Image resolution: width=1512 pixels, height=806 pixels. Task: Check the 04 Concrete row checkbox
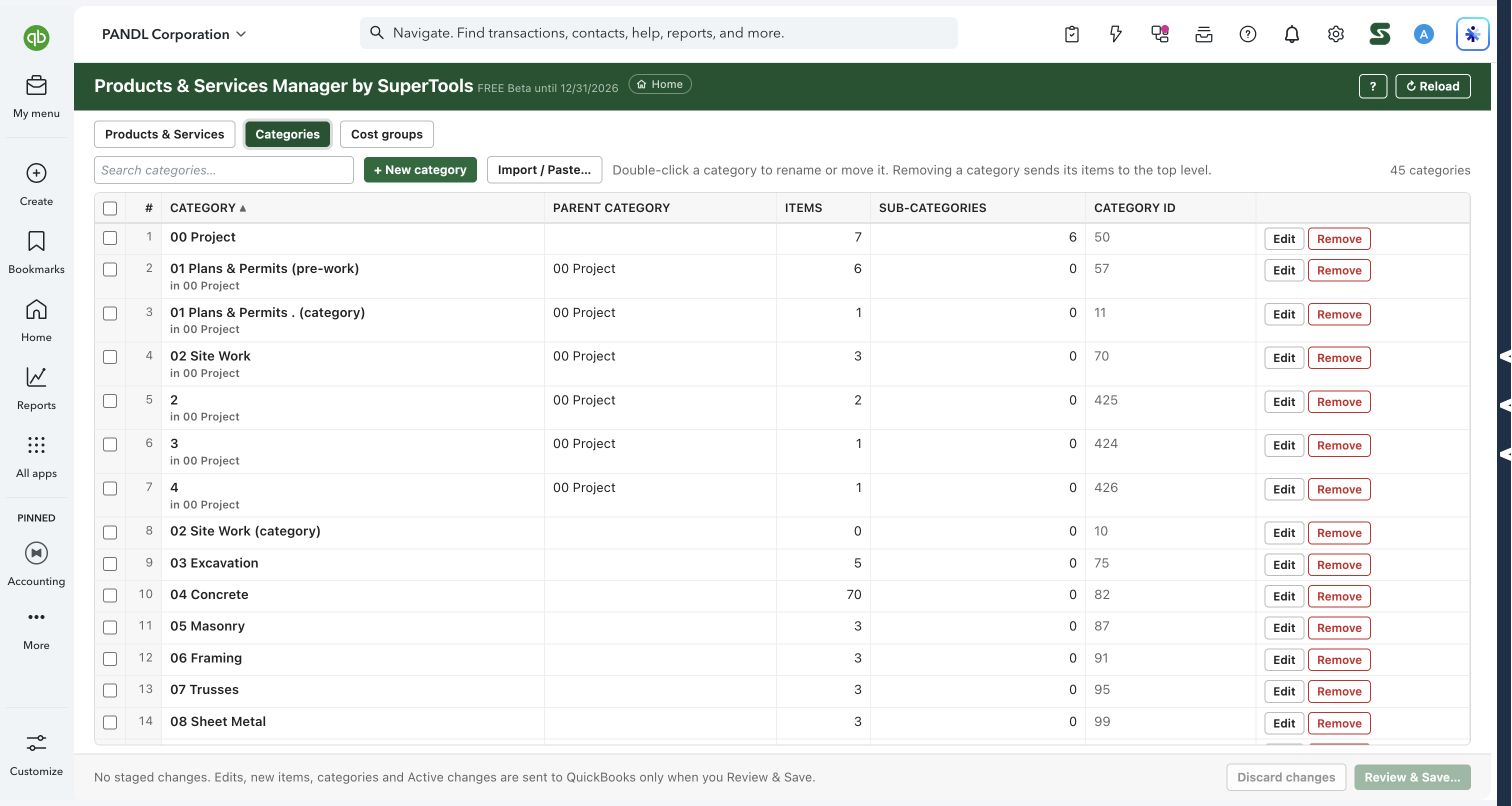tap(110, 595)
